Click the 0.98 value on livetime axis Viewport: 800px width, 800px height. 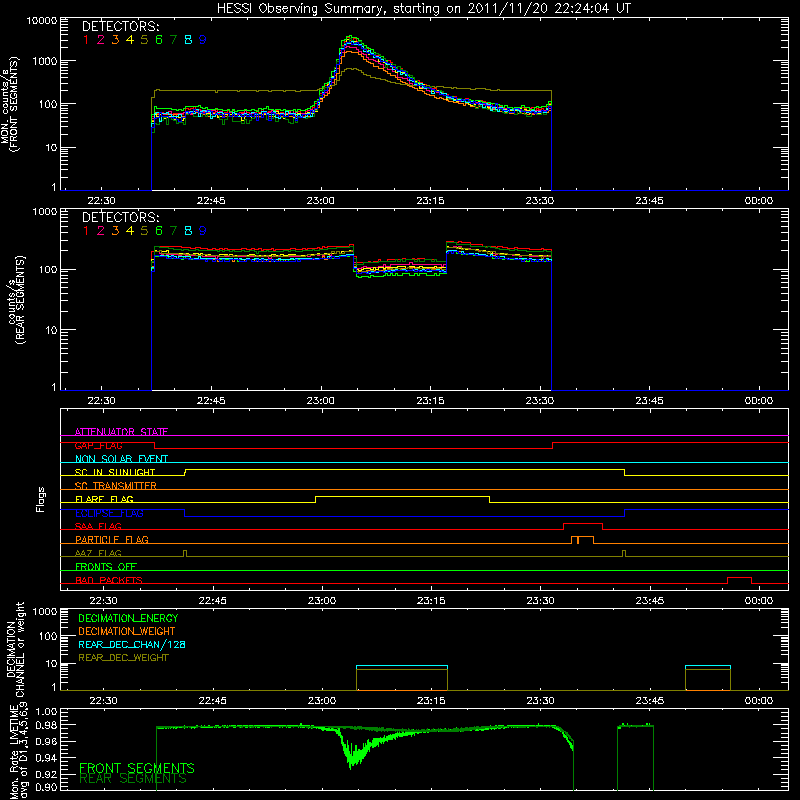click(x=46, y=725)
